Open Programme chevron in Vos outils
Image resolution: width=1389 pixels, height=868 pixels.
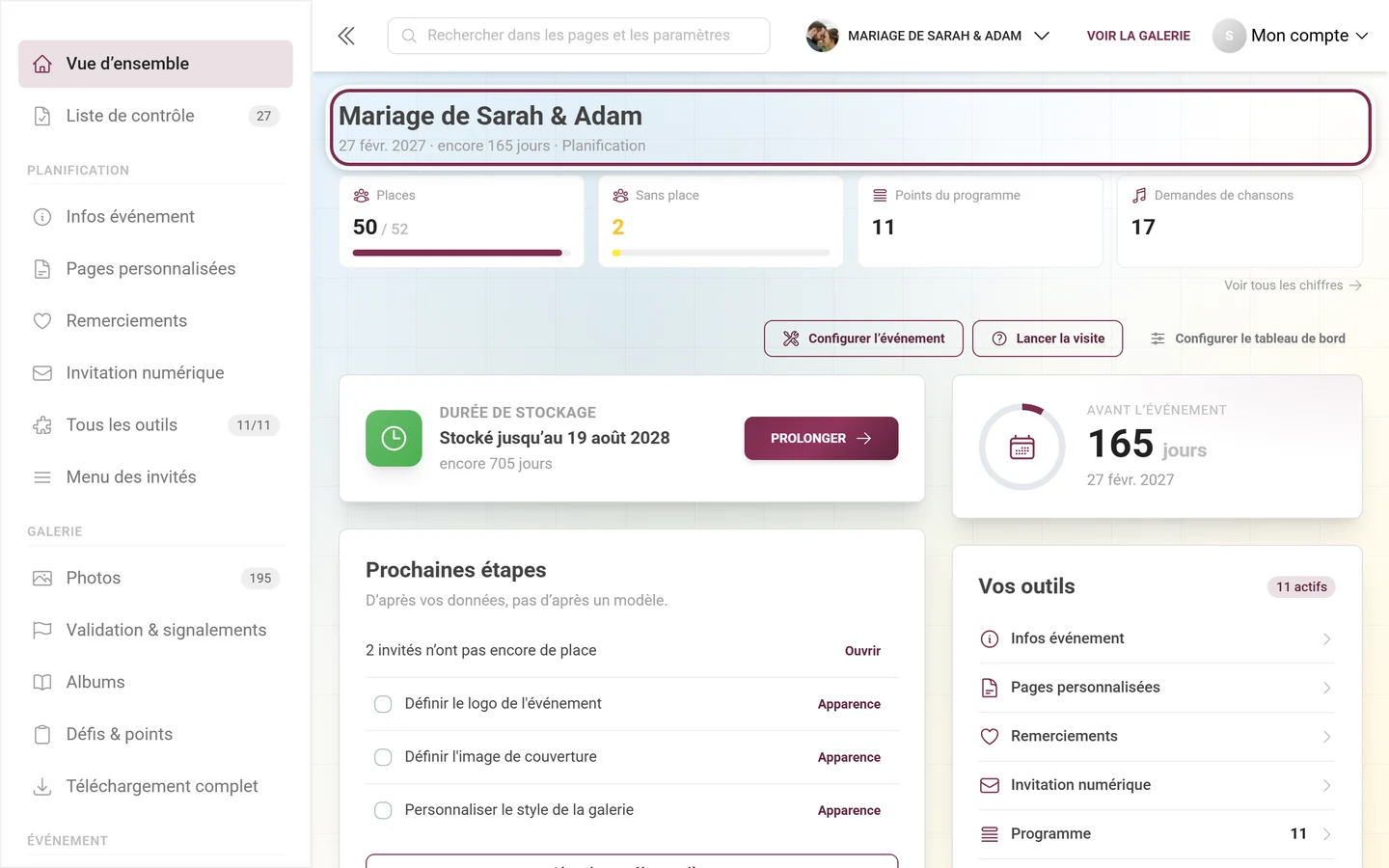click(x=1326, y=834)
